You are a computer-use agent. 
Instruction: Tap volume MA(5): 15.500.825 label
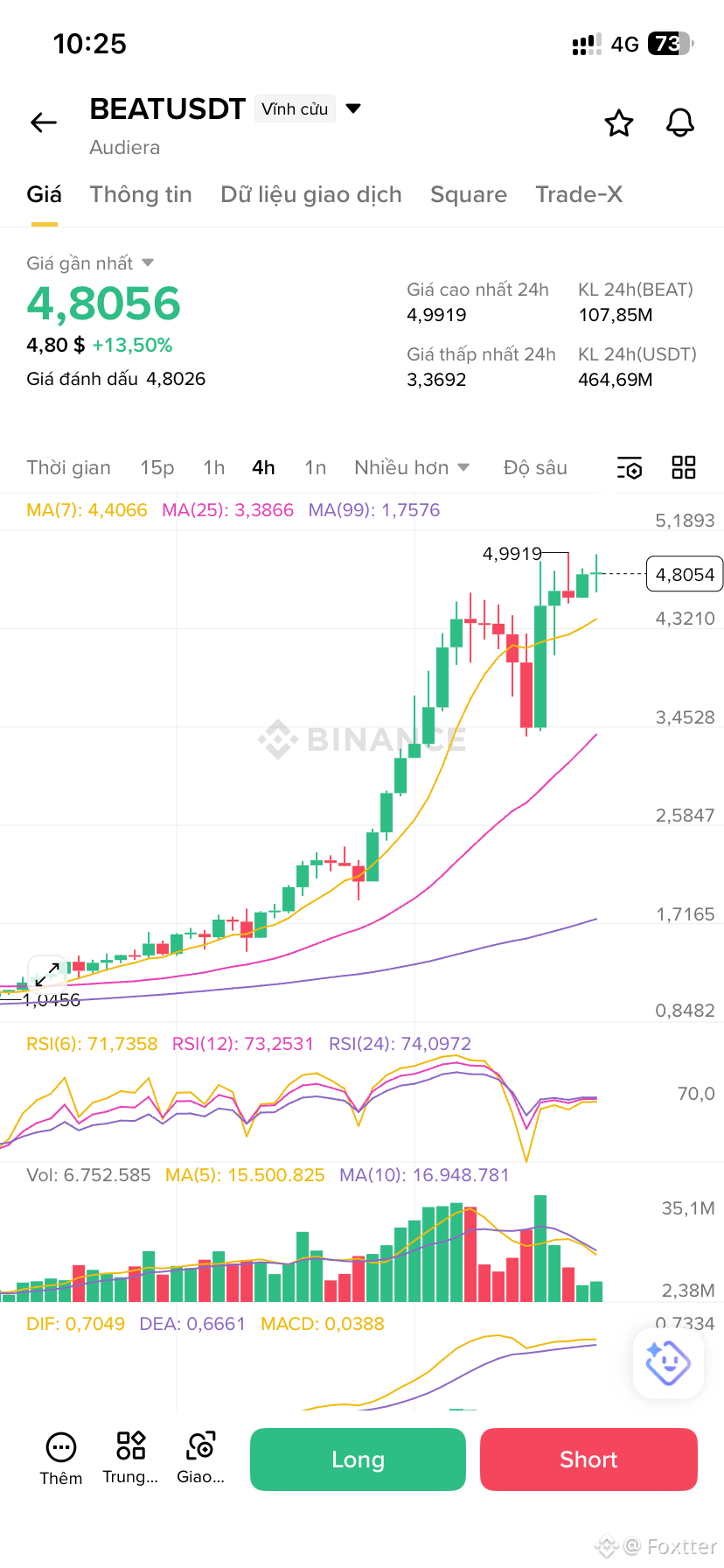tap(245, 1175)
